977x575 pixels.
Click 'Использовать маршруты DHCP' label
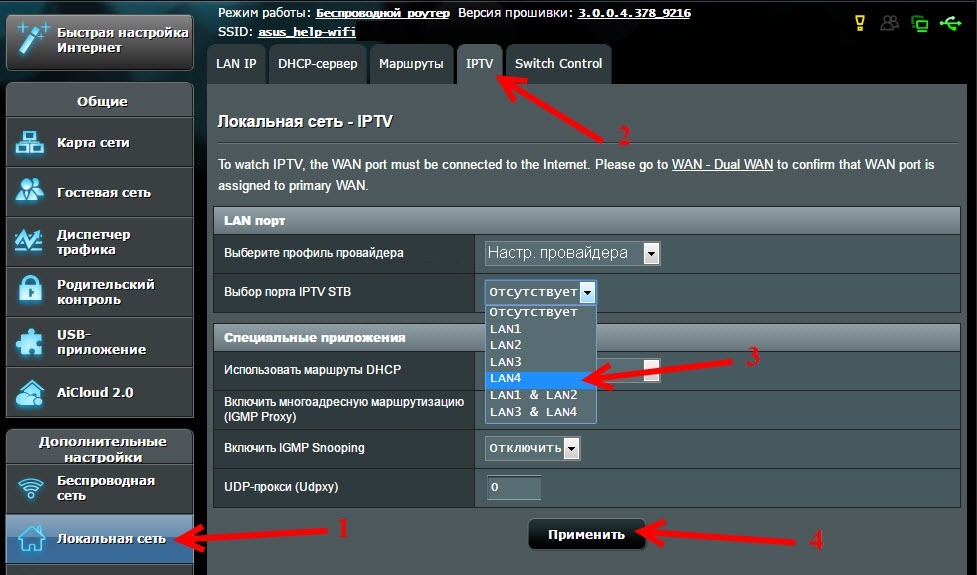(x=312, y=369)
